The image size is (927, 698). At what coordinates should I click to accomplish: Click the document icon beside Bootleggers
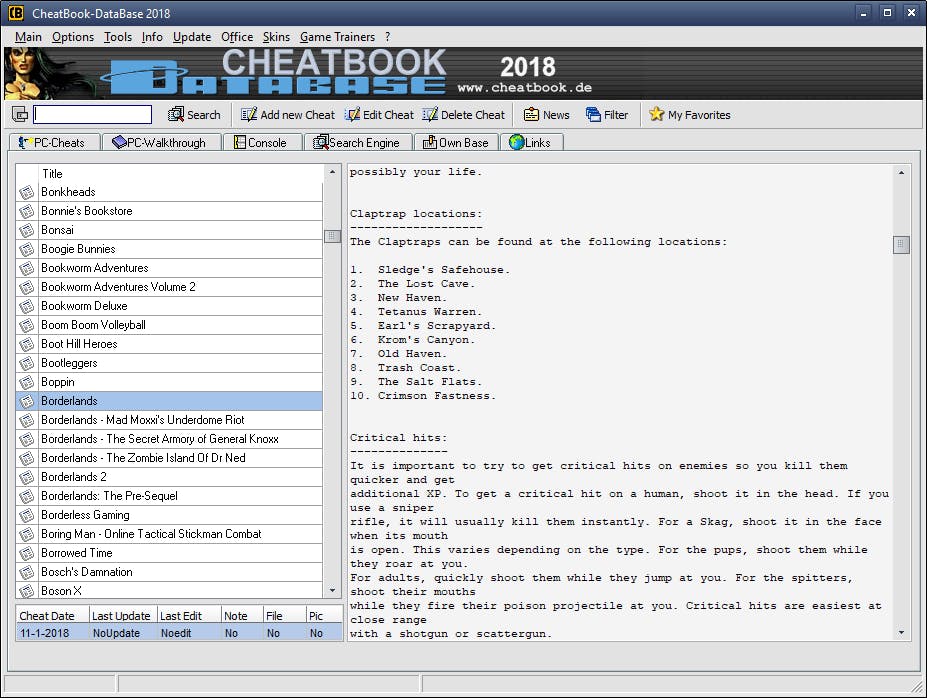point(27,363)
